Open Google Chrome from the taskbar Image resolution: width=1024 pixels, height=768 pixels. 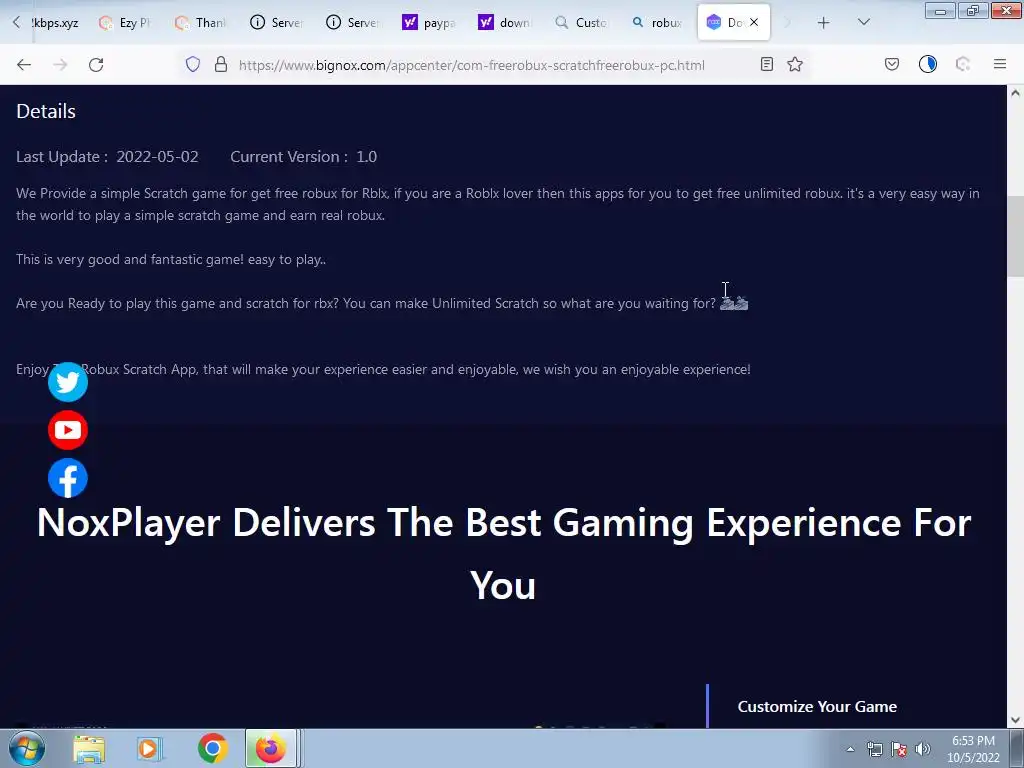(212, 748)
